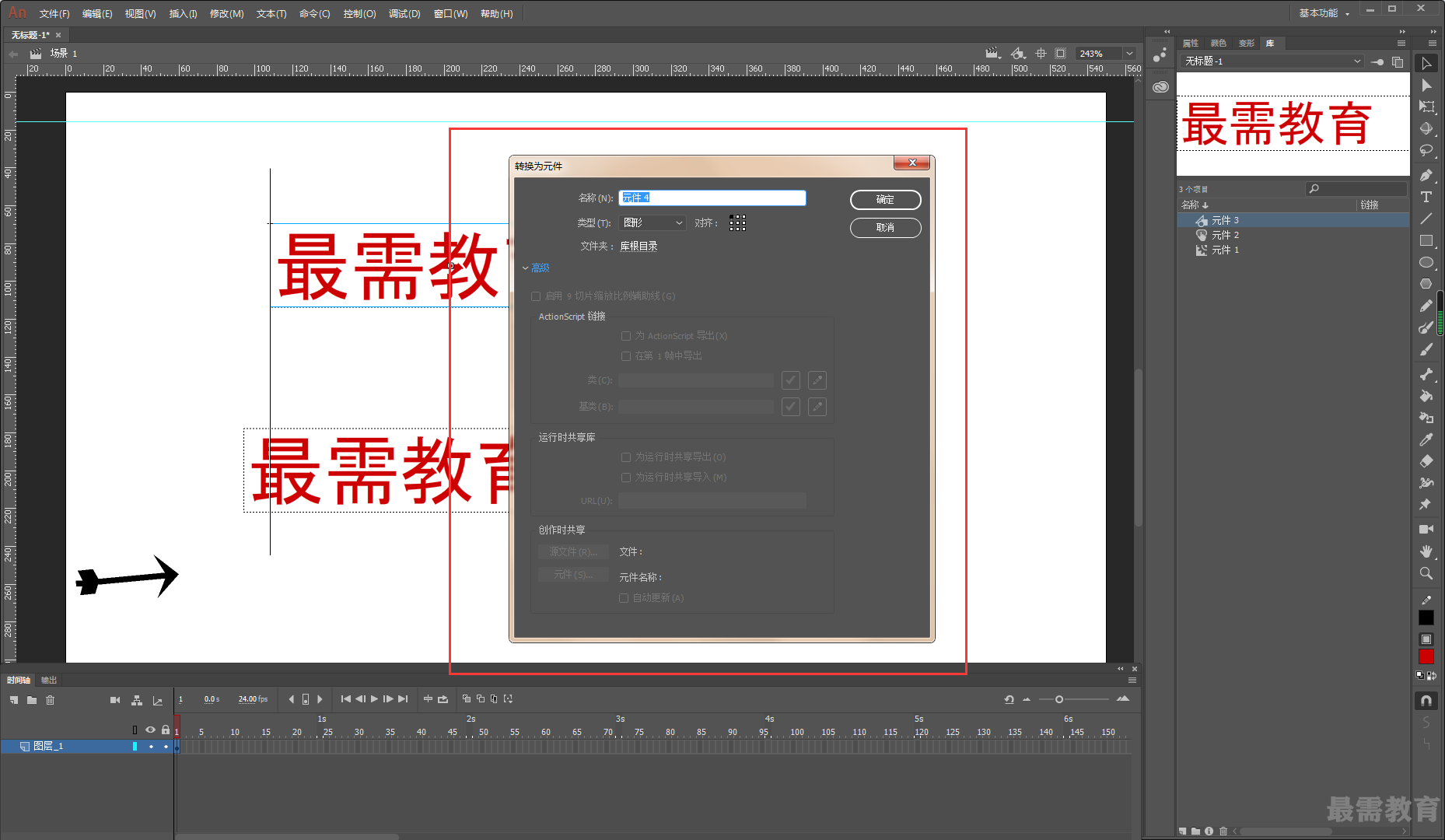Select the Text tool
The width and height of the screenshot is (1445, 840).
(x=1426, y=197)
